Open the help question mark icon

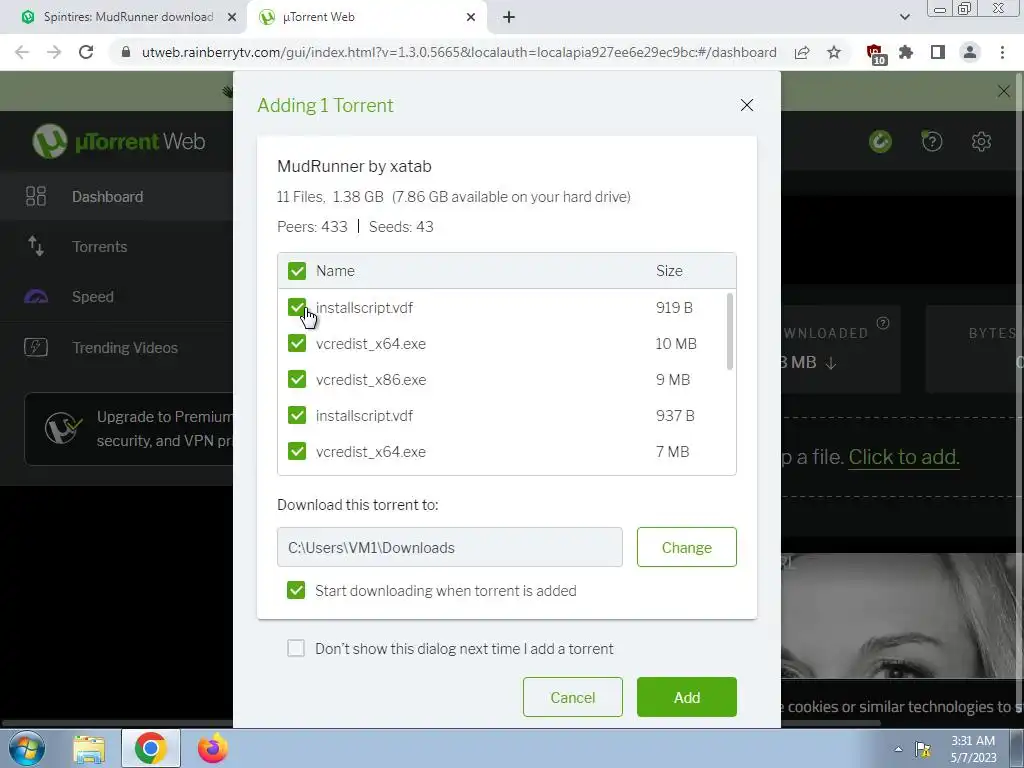pyautogui.click(x=932, y=141)
